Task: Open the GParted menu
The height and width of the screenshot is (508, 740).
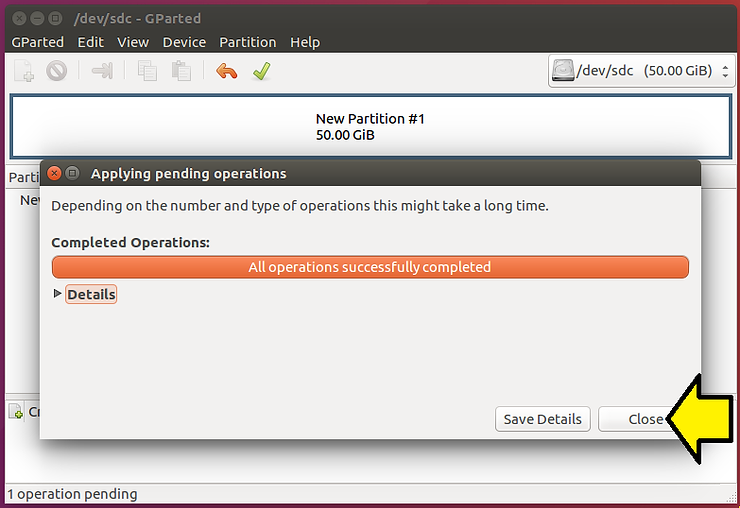Action: click(x=37, y=42)
